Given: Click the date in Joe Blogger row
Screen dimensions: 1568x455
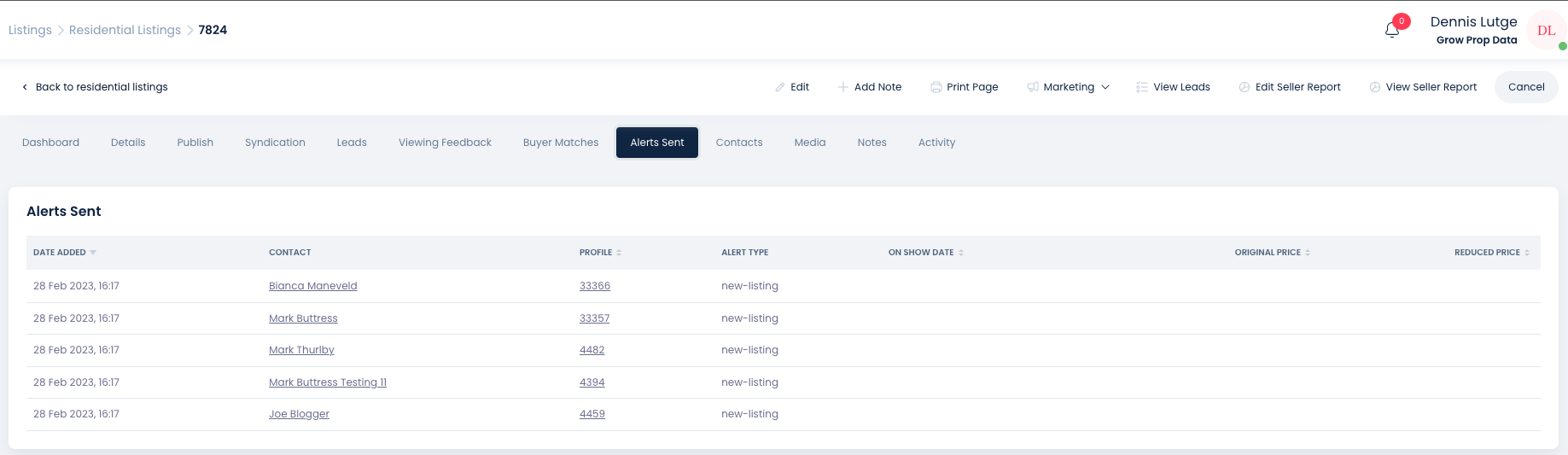Looking at the screenshot, I should coord(76,414).
